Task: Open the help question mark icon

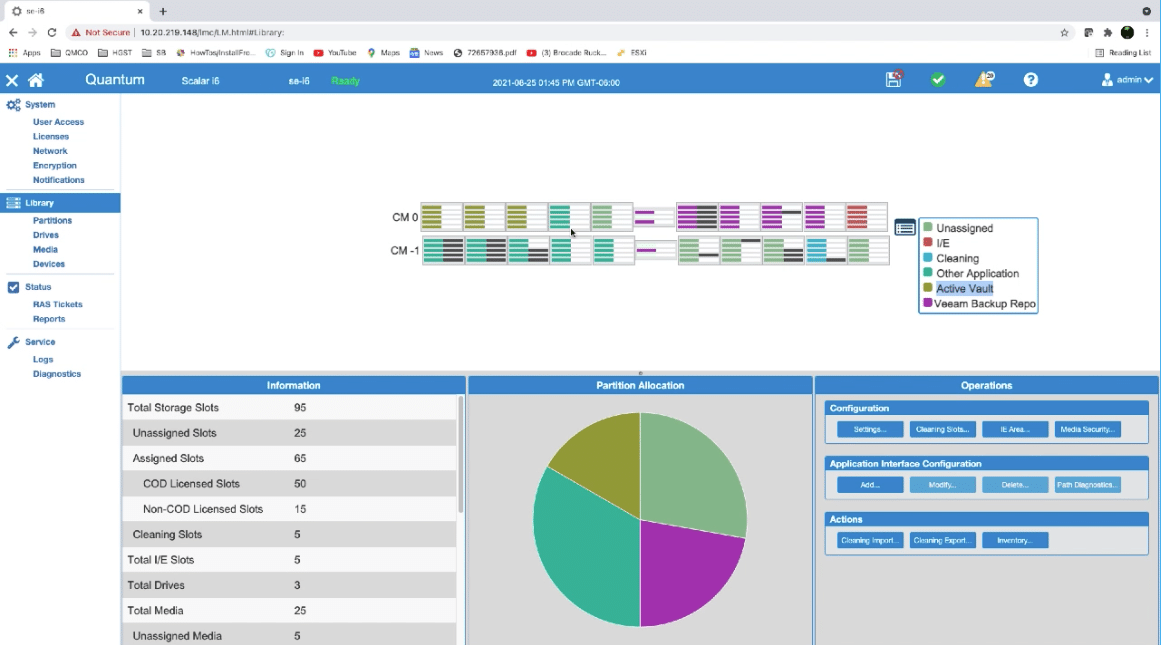Action: coord(1031,79)
